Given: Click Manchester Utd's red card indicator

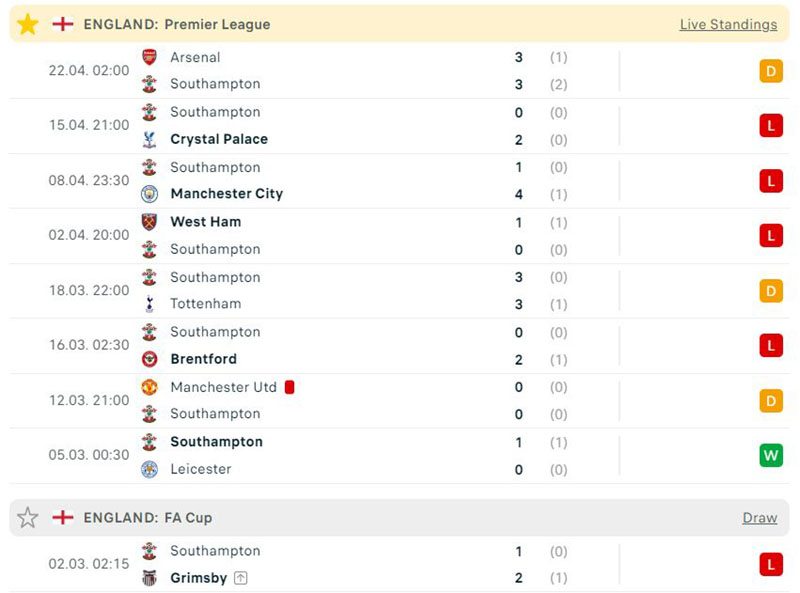Looking at the screenshot, I should 289,387.
